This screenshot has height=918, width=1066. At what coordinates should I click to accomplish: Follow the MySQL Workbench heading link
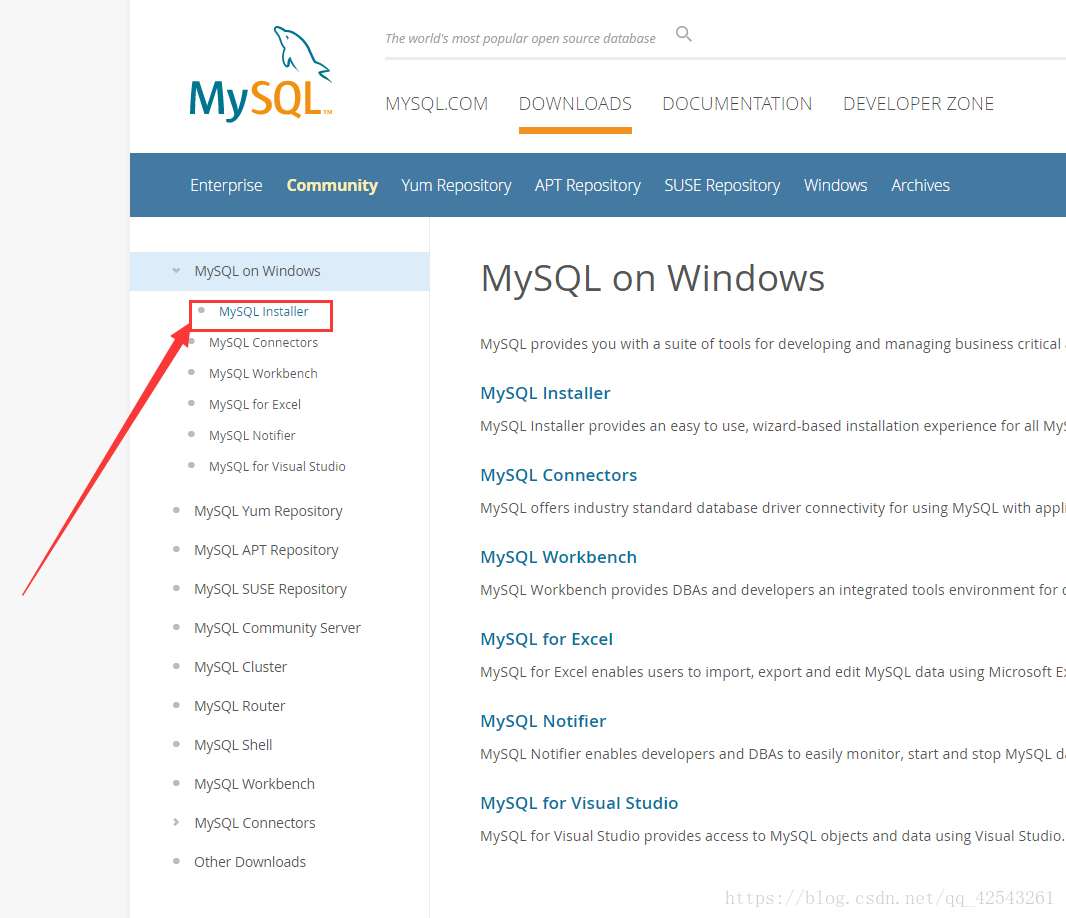click(558, 557)
